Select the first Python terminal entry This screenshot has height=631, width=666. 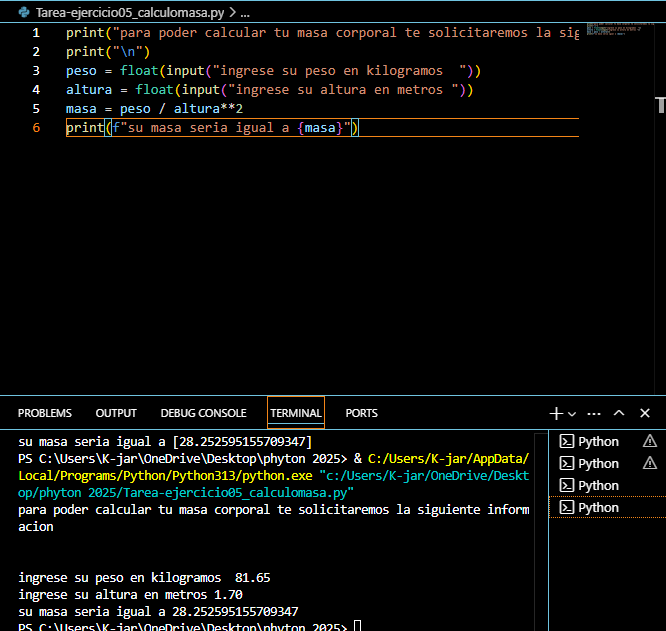(x=608, y=442)
